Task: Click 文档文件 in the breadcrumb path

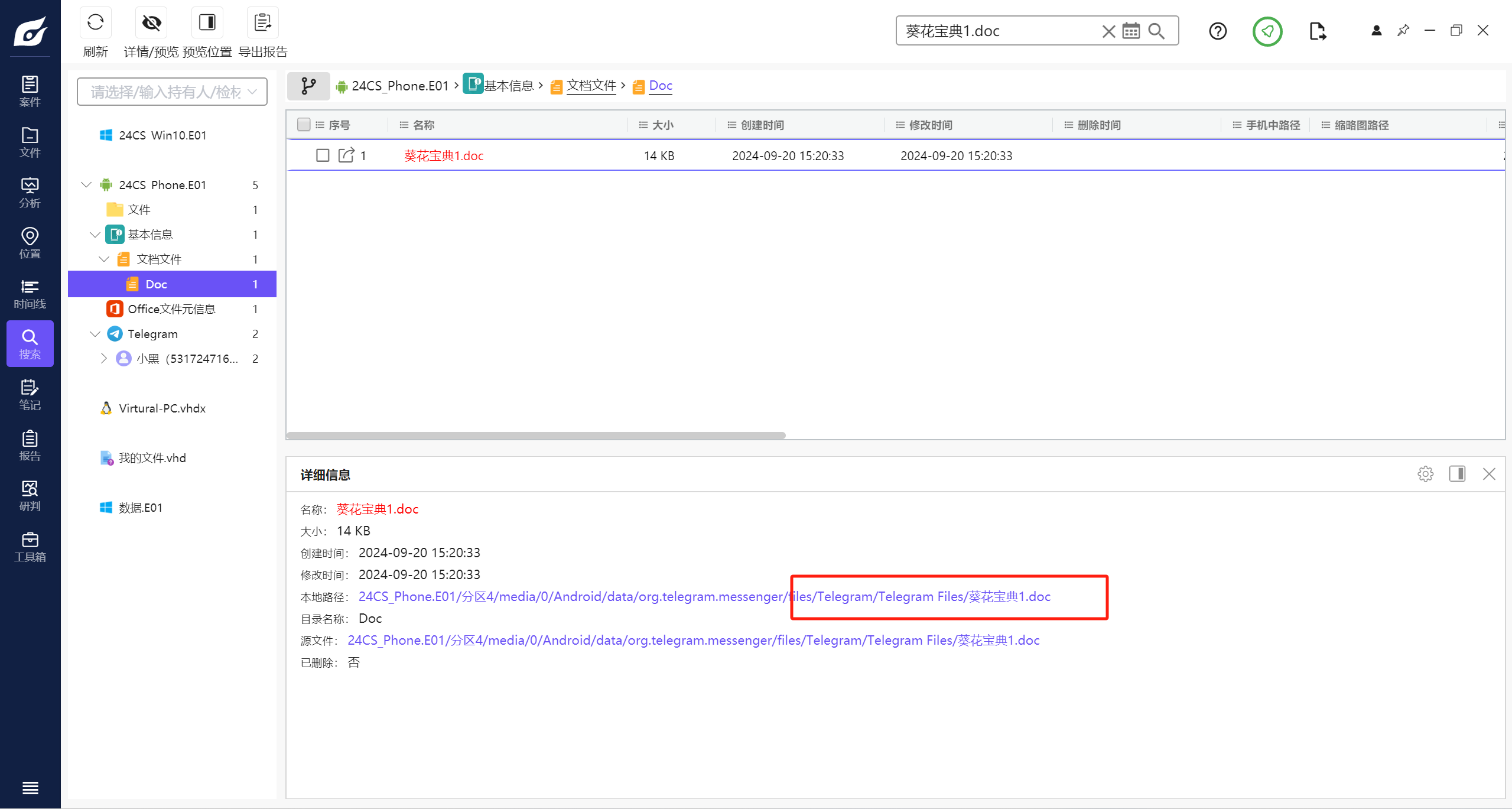Action: point(591,86)
